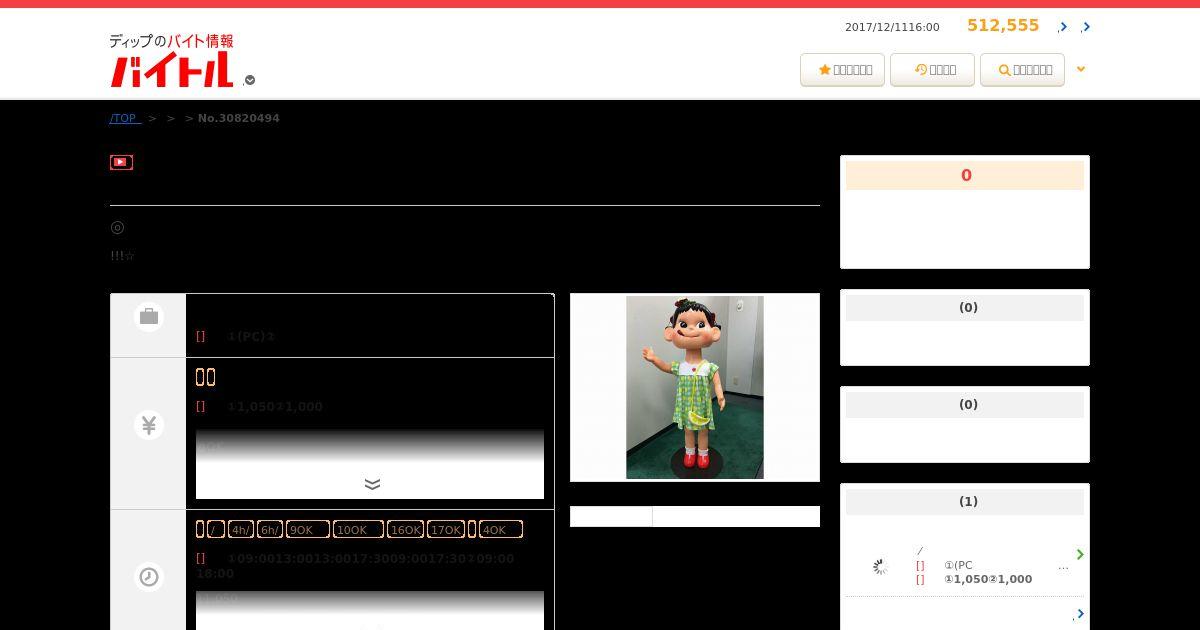
Task: Click the 2017/12/11 16:00 update timestamp
Action: [892, 27]
